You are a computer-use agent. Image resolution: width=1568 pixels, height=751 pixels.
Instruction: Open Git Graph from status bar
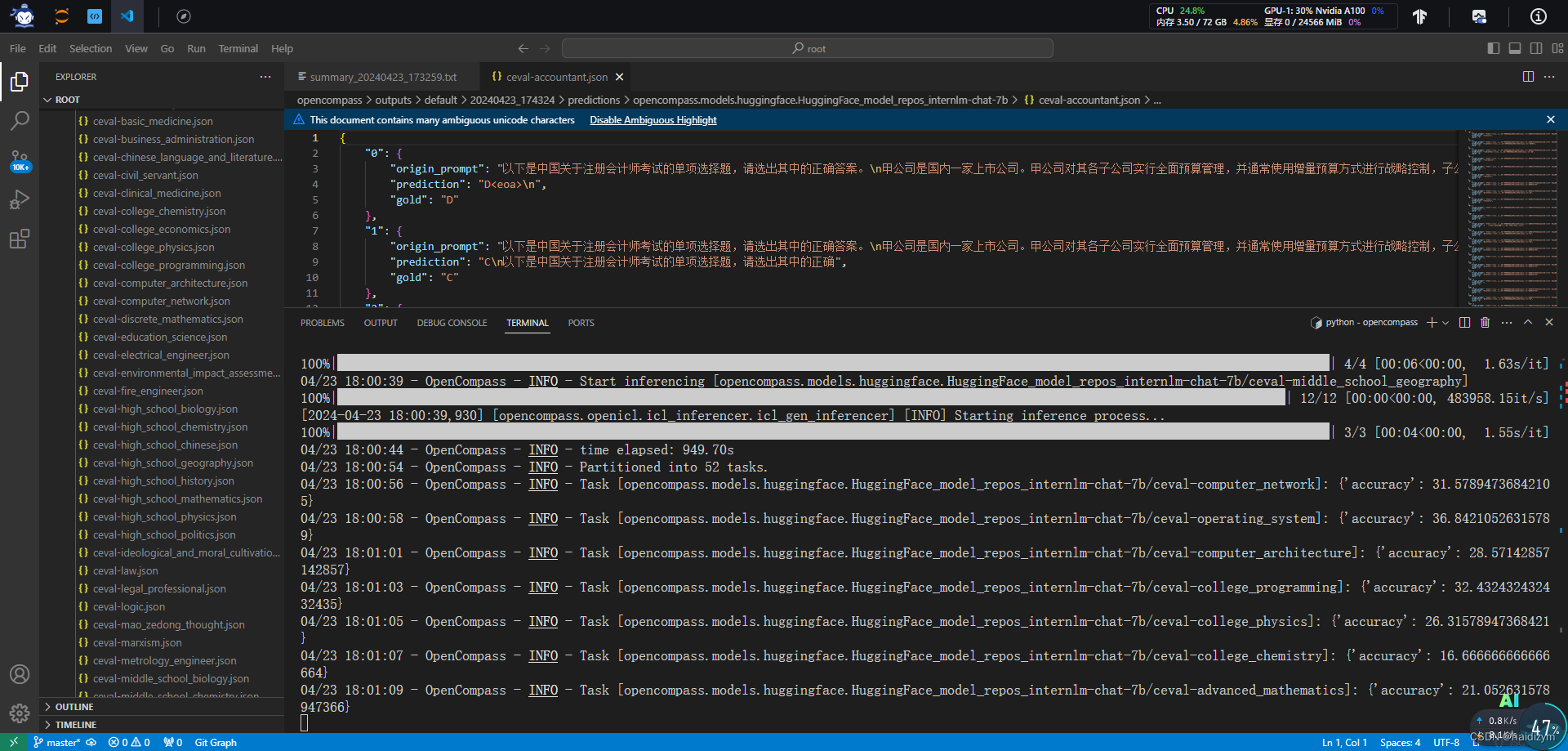(x=216, y=742)
